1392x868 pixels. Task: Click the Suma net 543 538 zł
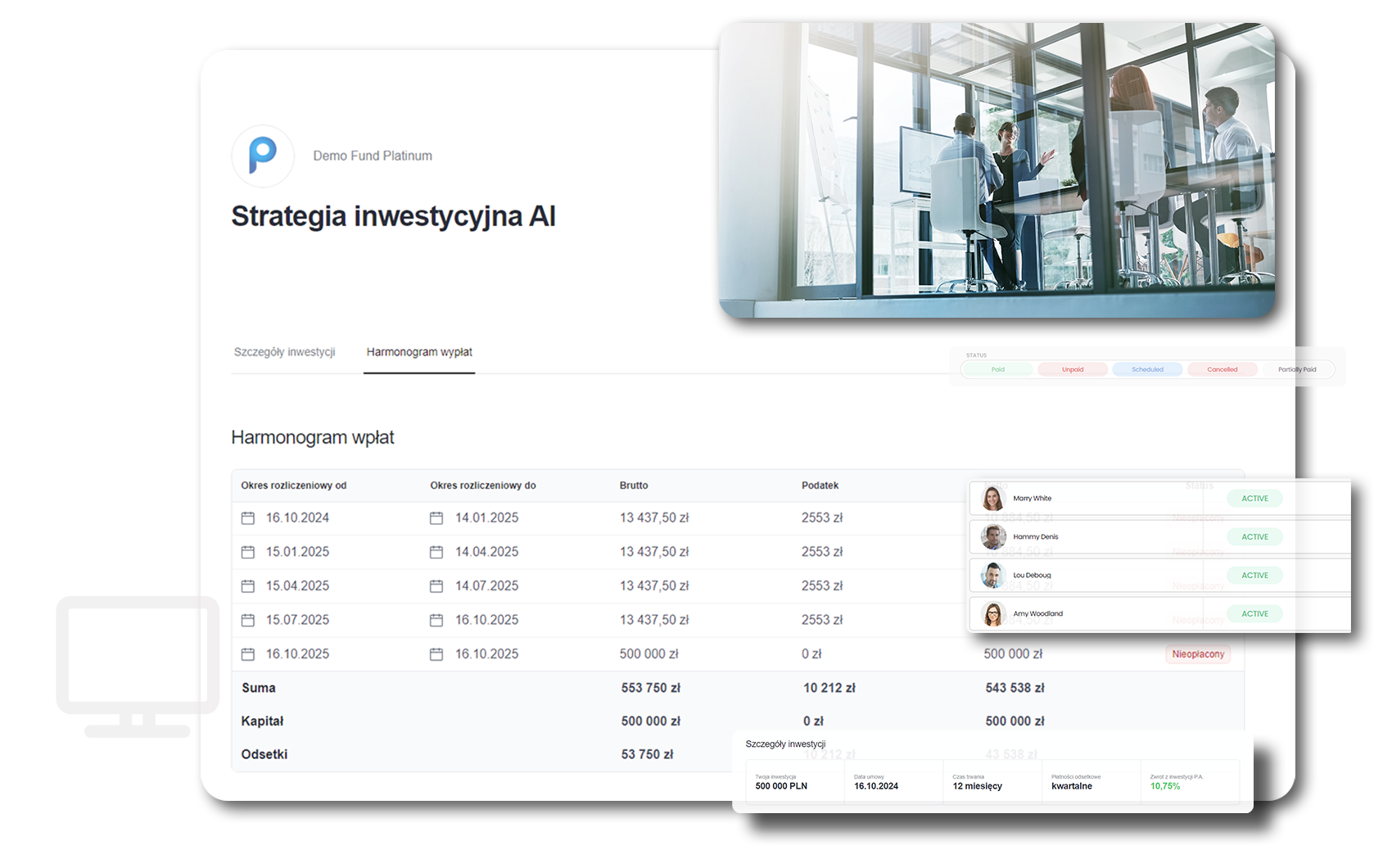1015,688
